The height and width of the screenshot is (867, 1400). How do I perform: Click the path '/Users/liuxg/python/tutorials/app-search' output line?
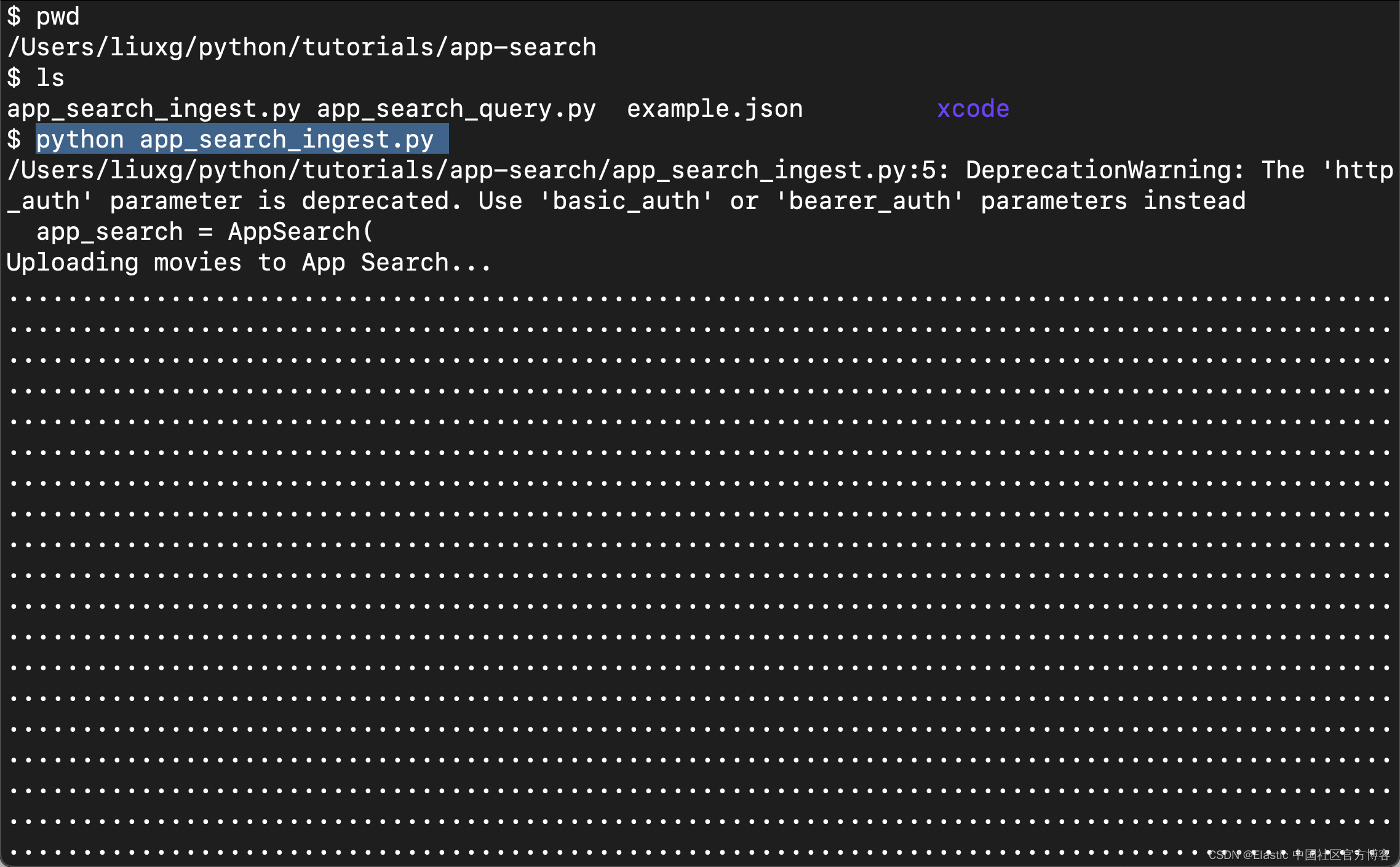[301, 48]
